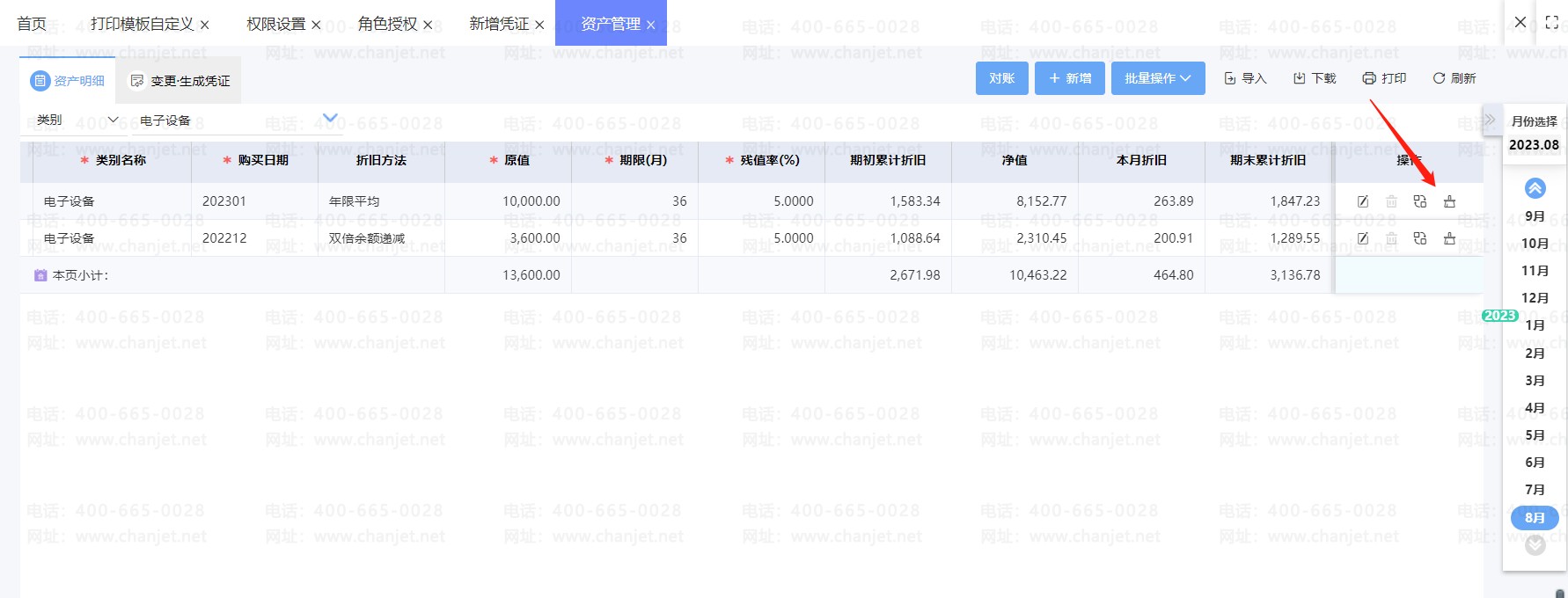The width and height of the screenshot is (1568, 598).
Task: Close the 新增凭证 tab
Action: pos(539,26)
